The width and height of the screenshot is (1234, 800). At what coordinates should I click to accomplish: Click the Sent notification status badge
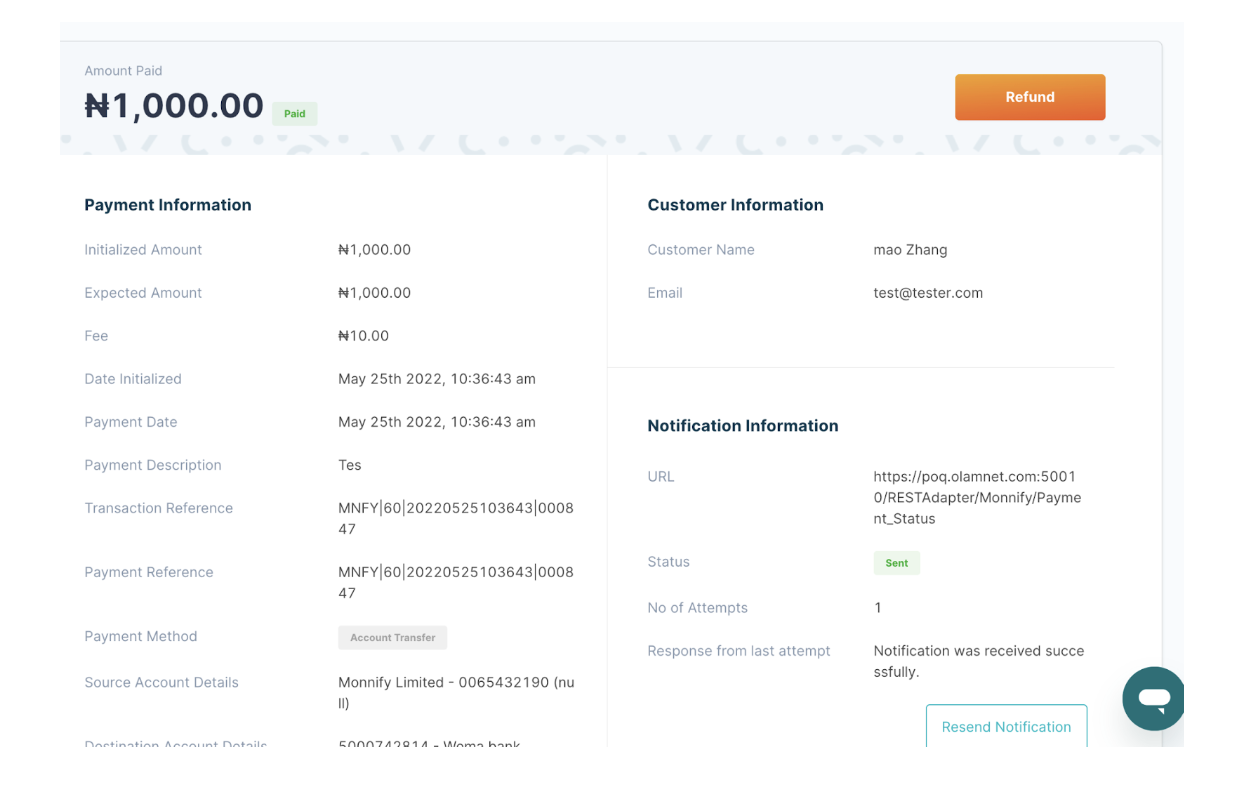pyautogui.click(x=896, y=562)
